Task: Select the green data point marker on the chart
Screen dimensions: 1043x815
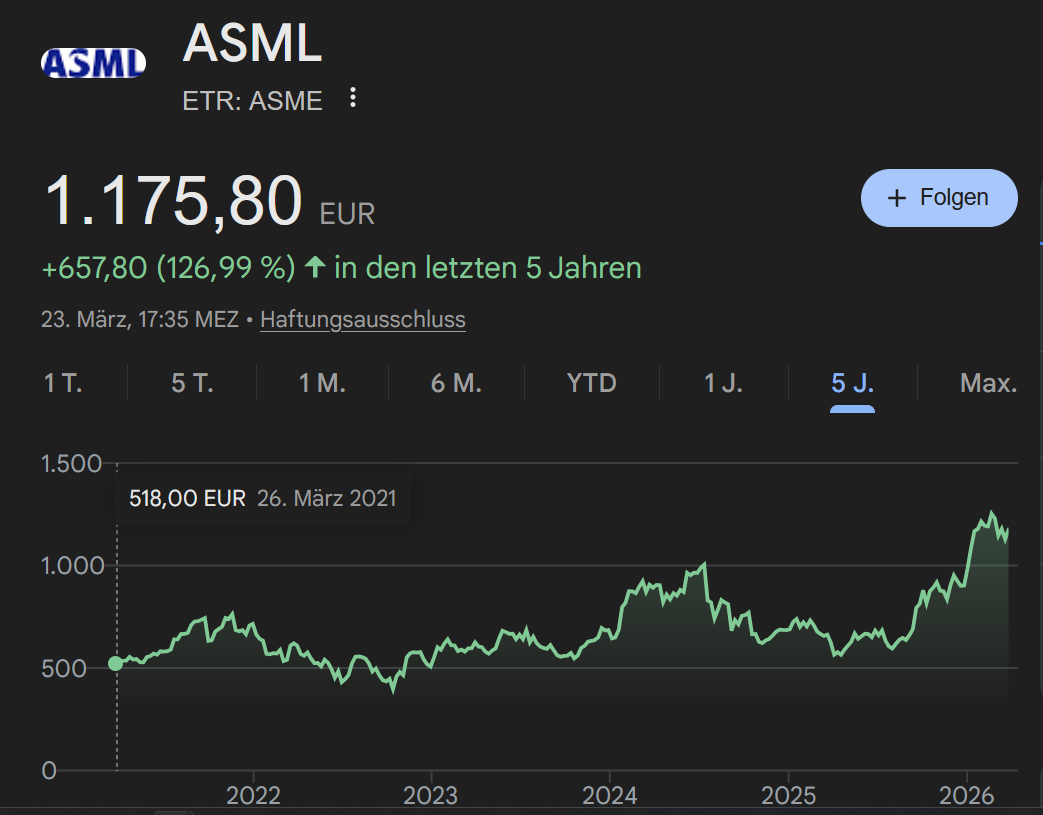Action: [x=117, y=662]
